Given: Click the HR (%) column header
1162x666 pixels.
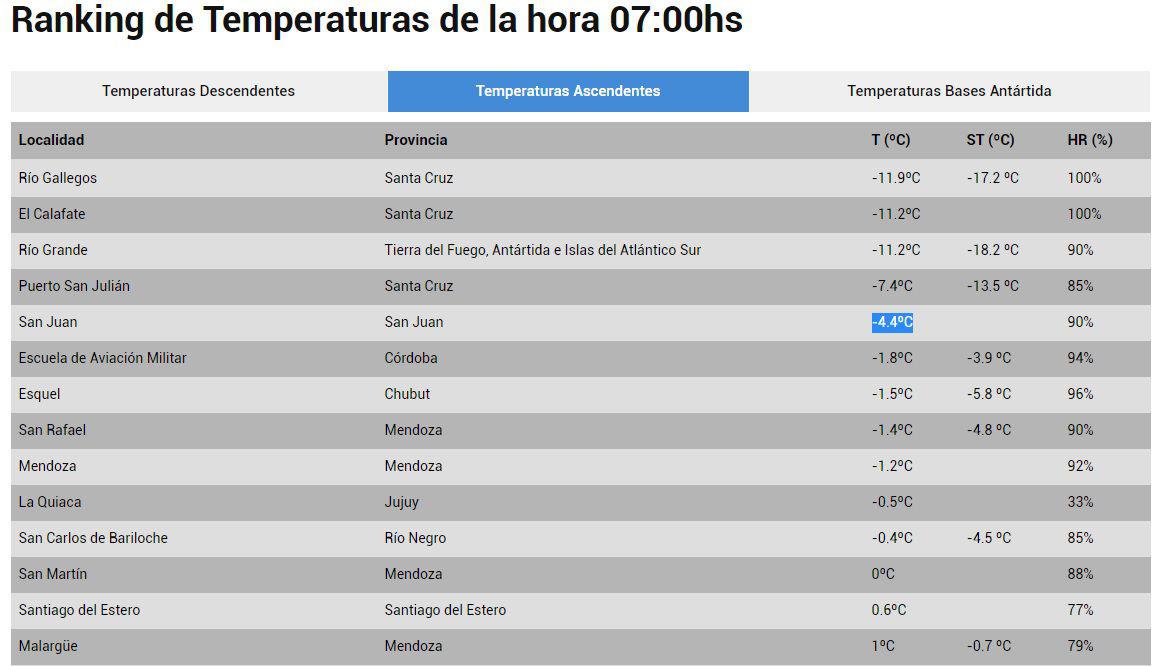Looking at the screenshot, I should [1089, 140].
